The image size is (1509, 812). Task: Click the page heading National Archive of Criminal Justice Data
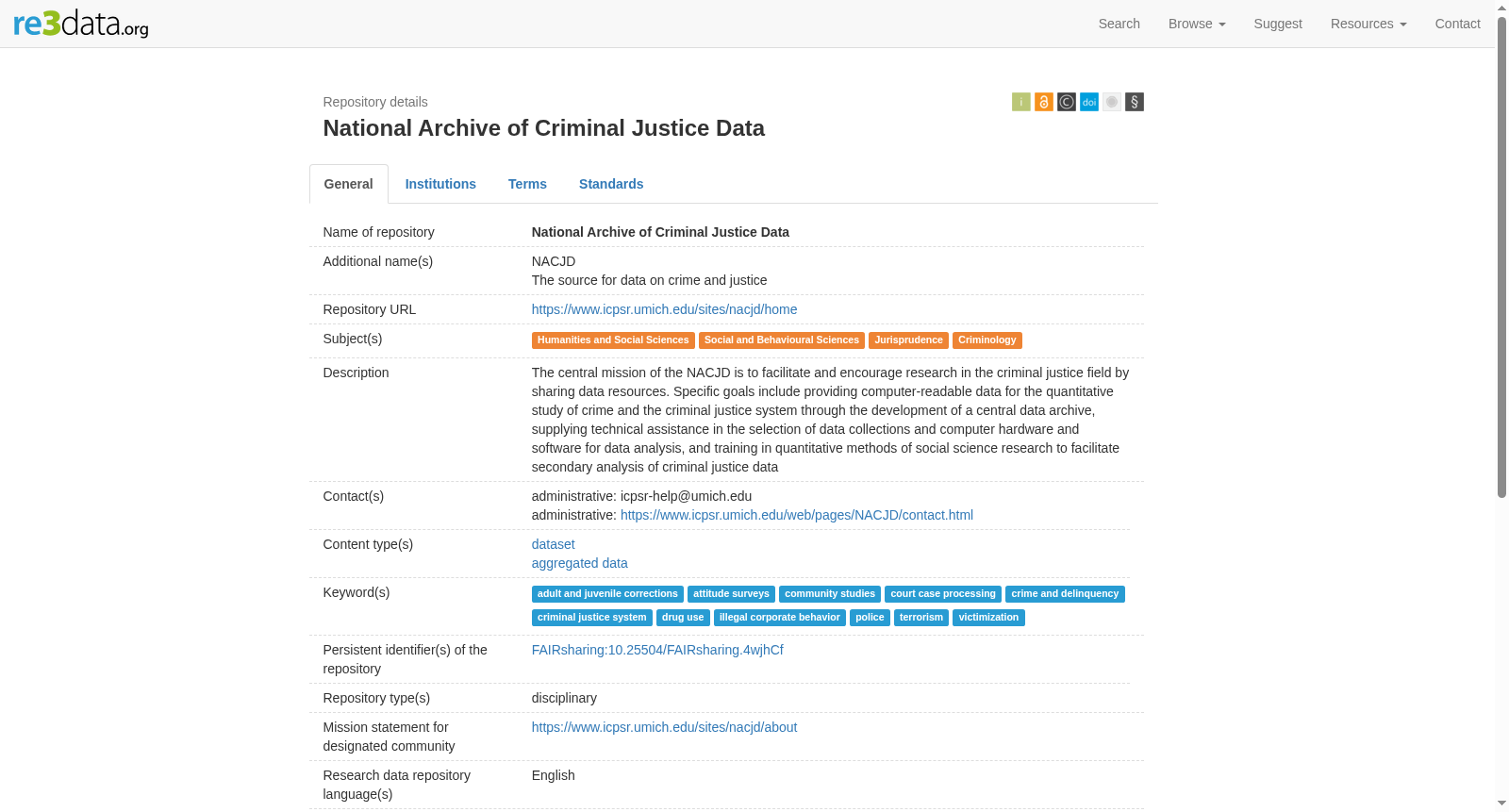pyautogui.click(x=544, y=128)
